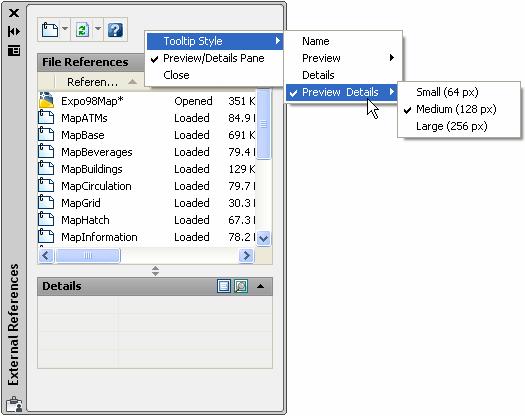Click the Manage Xrefs icon at the palette bottom
The image size is (525, 416).
coord(14,404)
